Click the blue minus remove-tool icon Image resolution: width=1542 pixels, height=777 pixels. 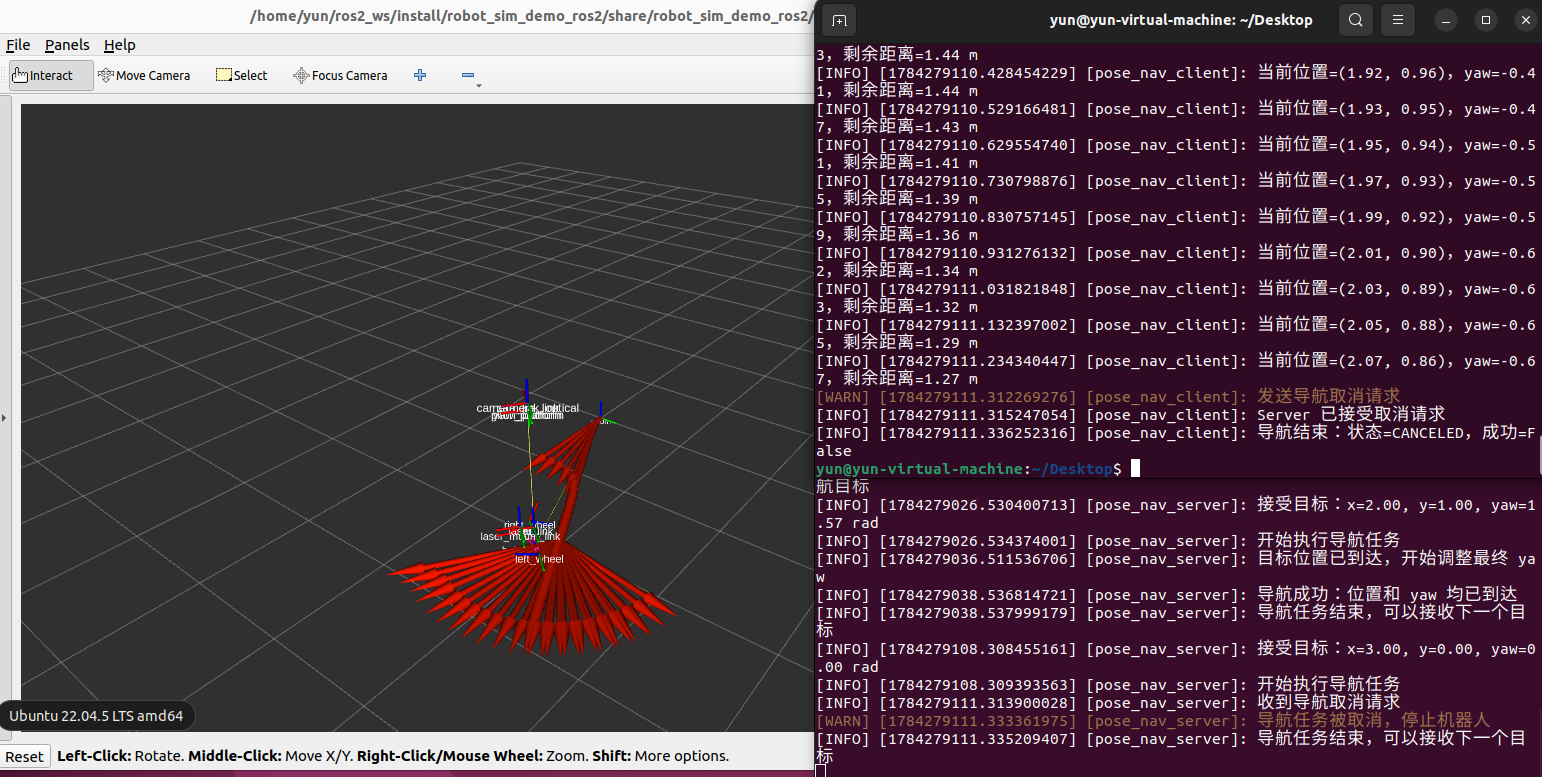(x=467, y=75)
